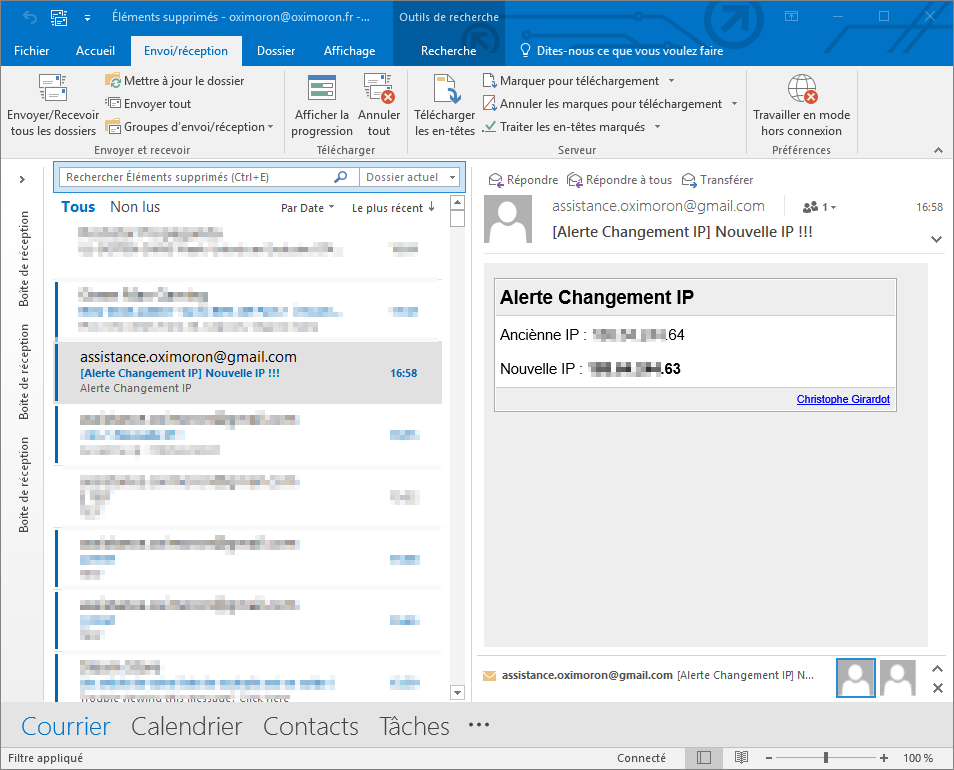The height and width of the screenshot is (770, 954).
Task: Open the Fichier tab
Action: pyautogui.click(x=32, y=51)
